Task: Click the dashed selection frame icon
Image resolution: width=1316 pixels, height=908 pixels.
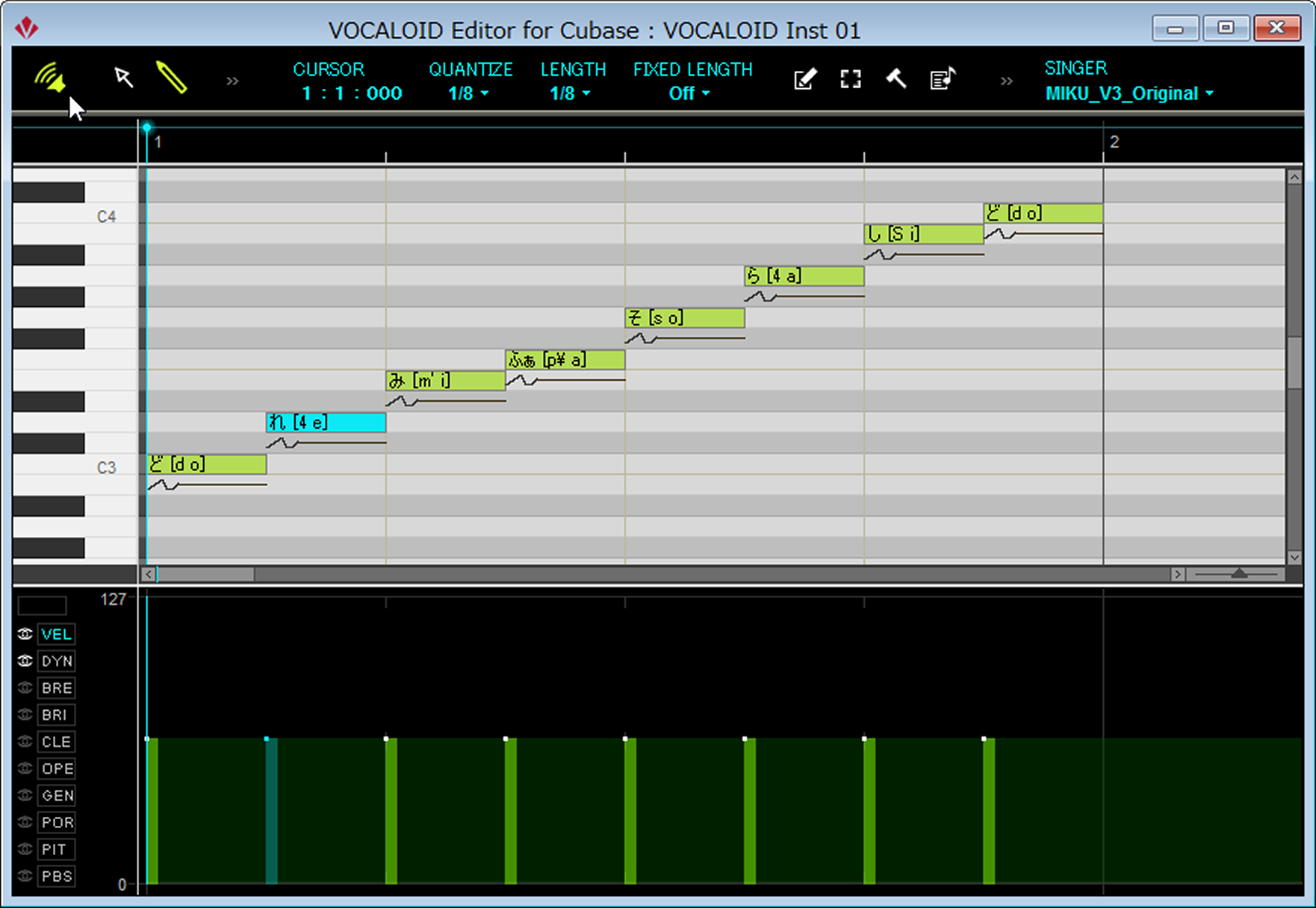Action: (x=851, y=79)
